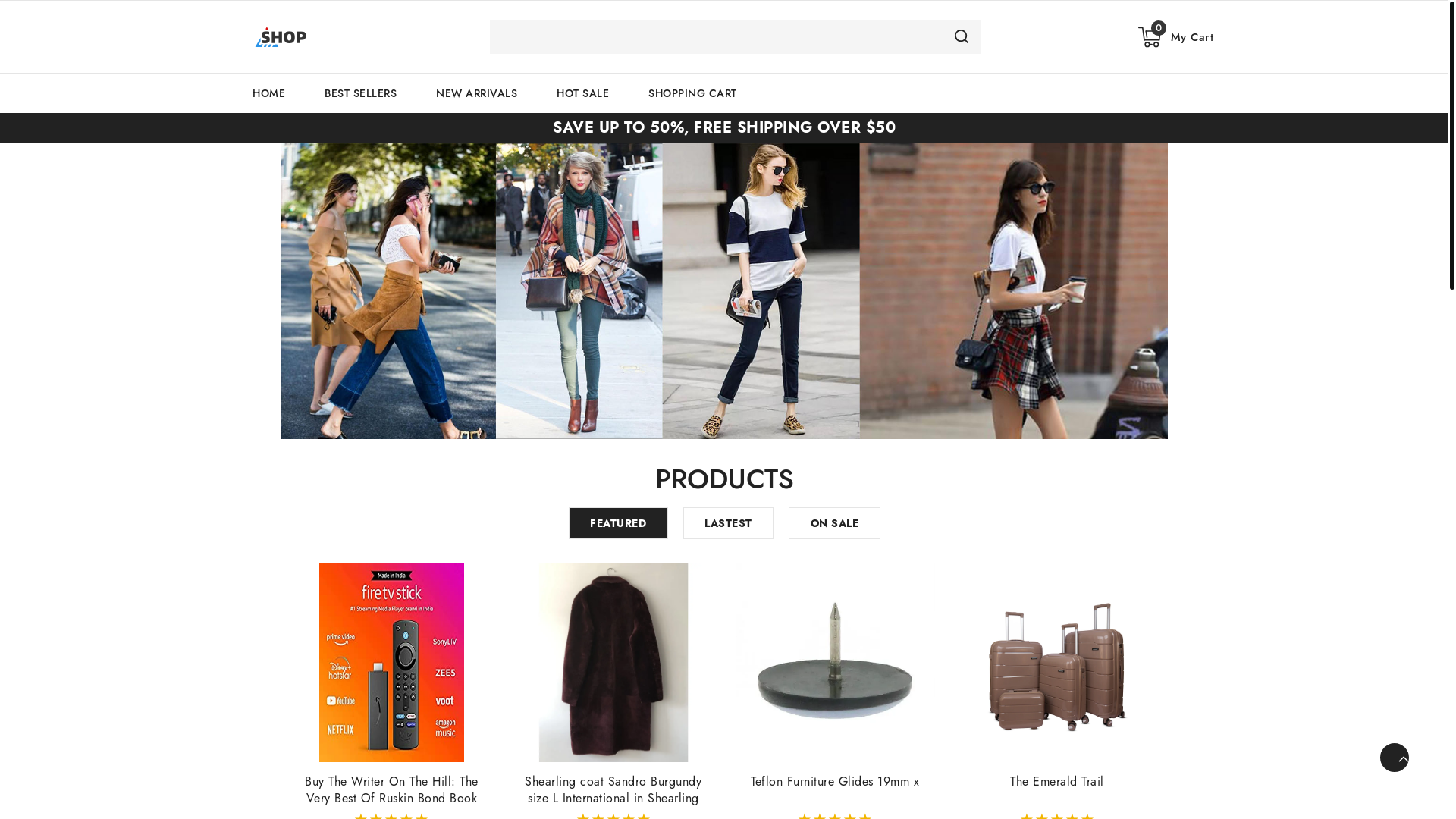
Task: Click the SHOP logo
Action: 281,37
